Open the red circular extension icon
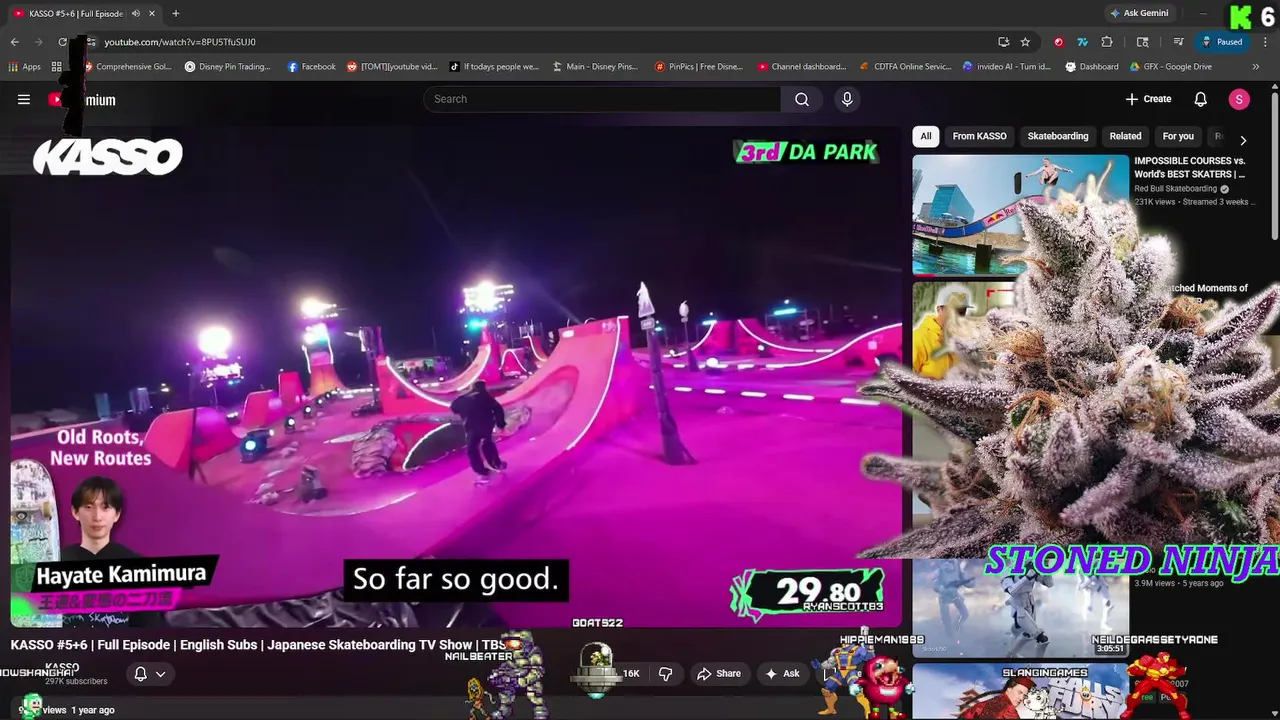 click(1058, 42)
